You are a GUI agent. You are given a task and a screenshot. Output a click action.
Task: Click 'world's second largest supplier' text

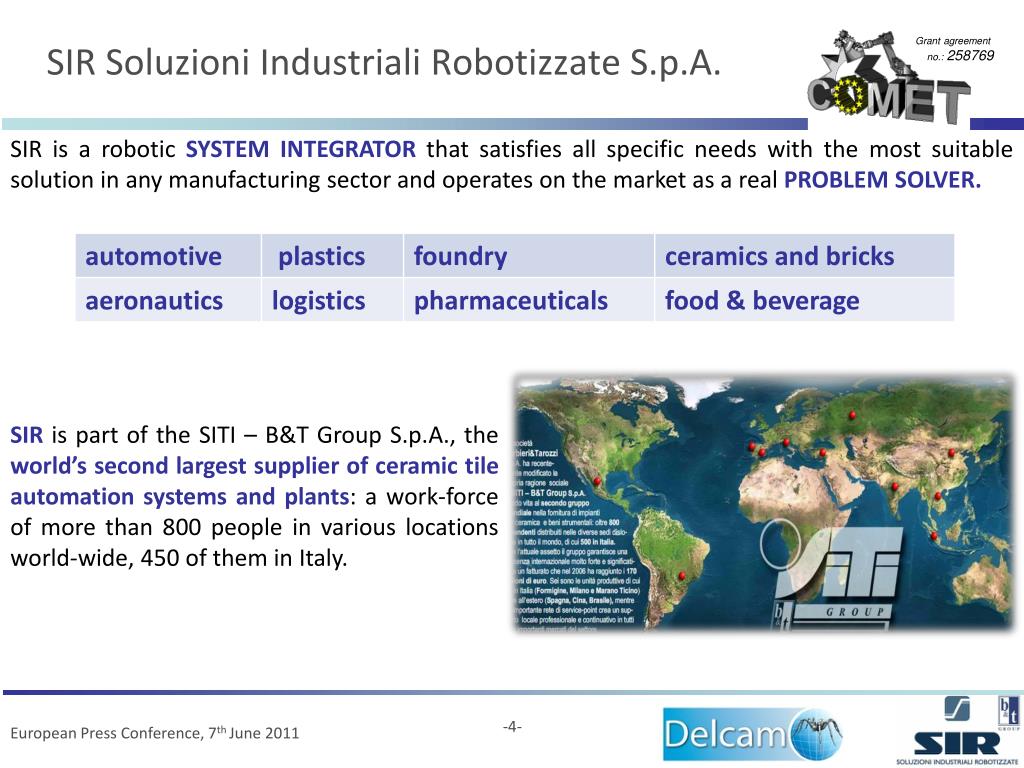pos(176,466)
